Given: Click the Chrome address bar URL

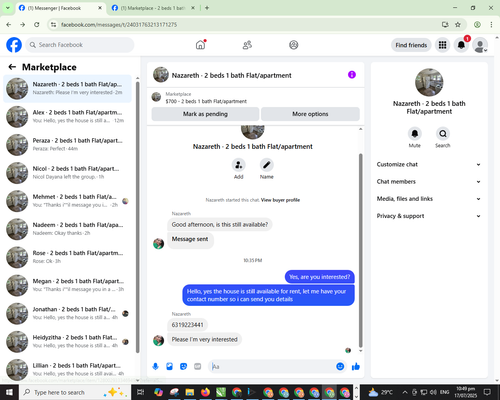Looking at the screenshot, I should click(x=119, y=25).
